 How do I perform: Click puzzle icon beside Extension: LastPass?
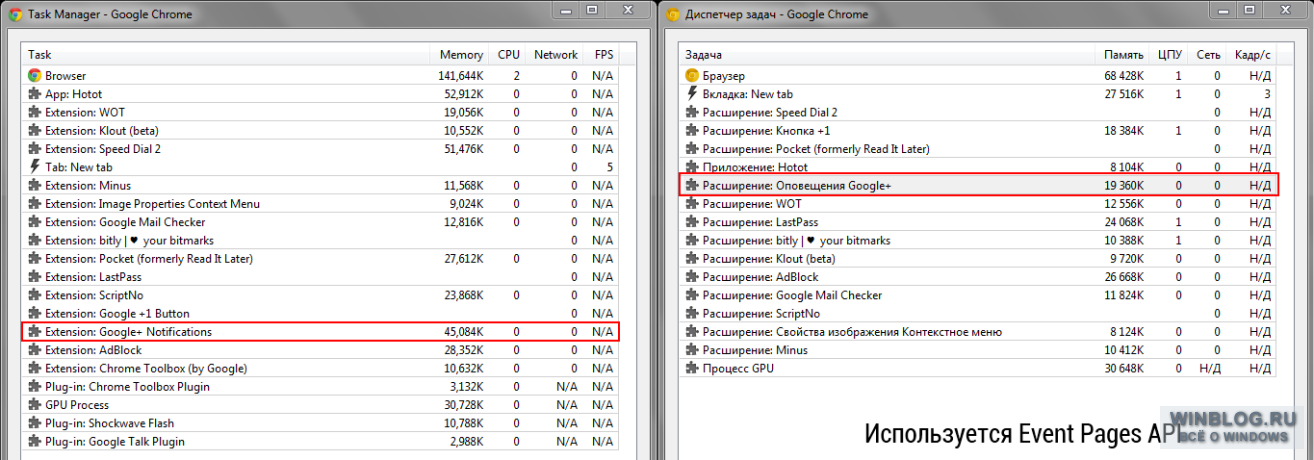(x=35, y=277)
